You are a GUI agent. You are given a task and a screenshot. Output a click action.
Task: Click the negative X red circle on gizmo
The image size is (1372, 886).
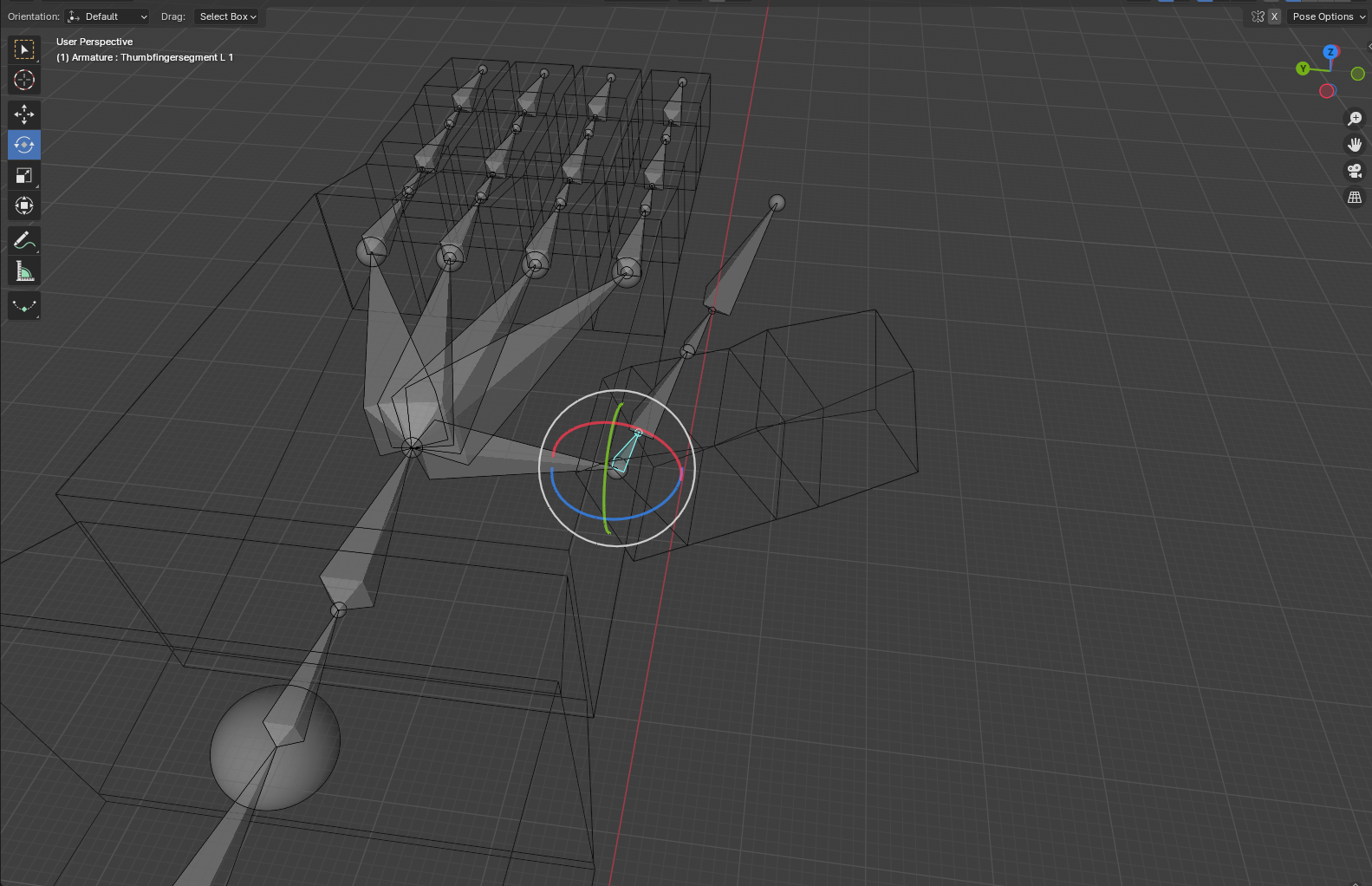(1327, 91)
